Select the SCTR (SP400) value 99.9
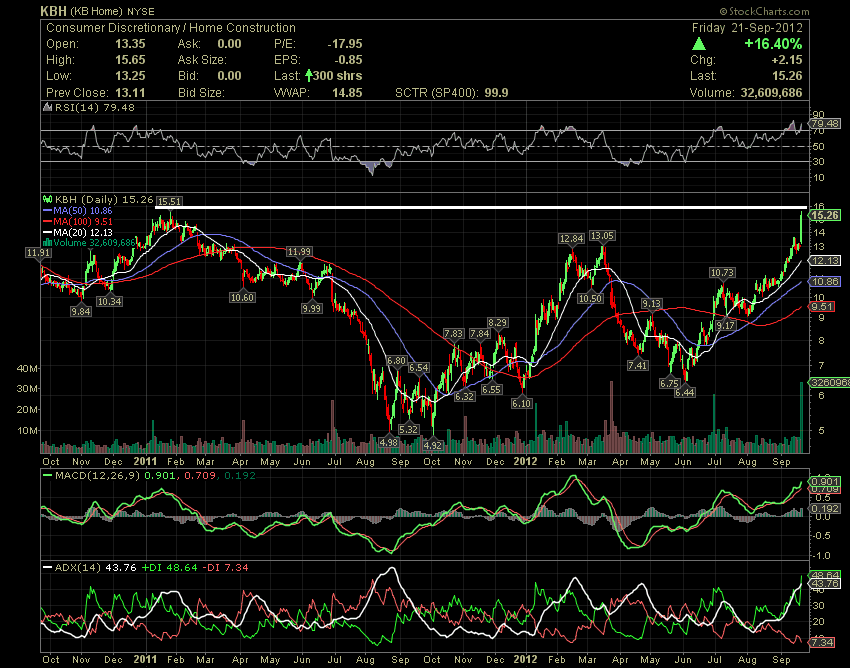Image resolution: width=850 pixels, height=668 pixels. [x=496, y=92]
